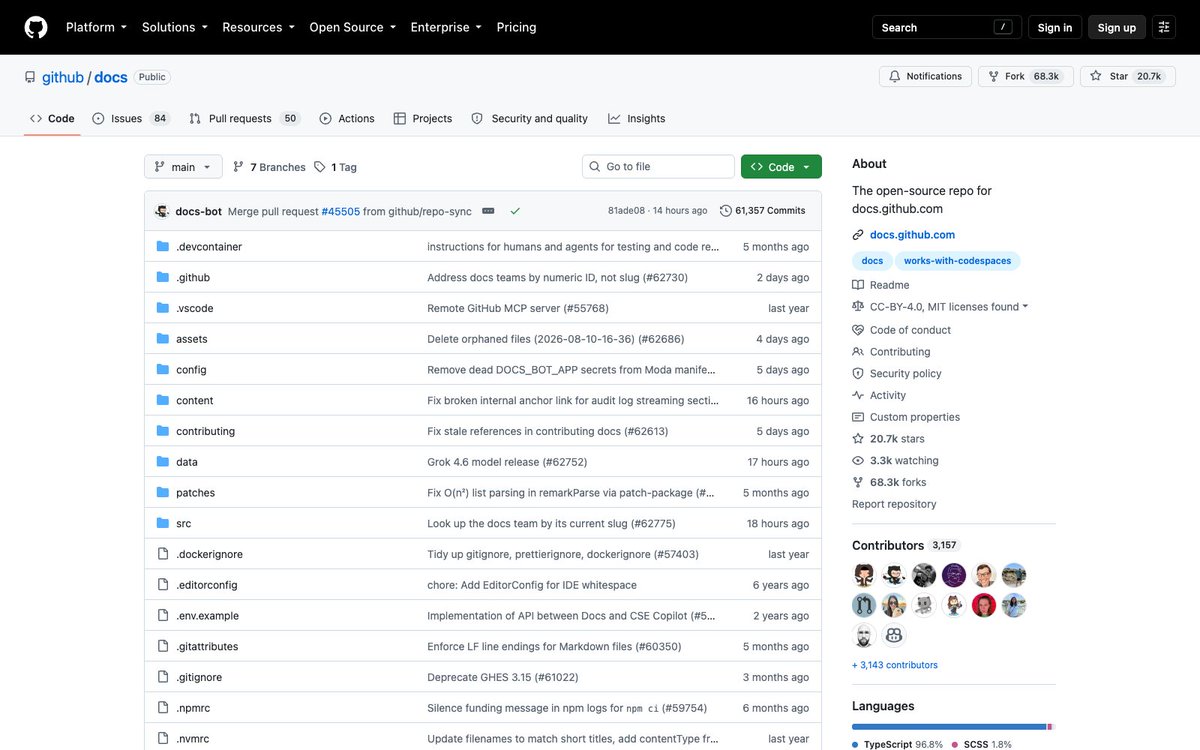Click the Security policy shield icon
Image resolution: width=1200 pixels, height=750 pixels.
858,373
